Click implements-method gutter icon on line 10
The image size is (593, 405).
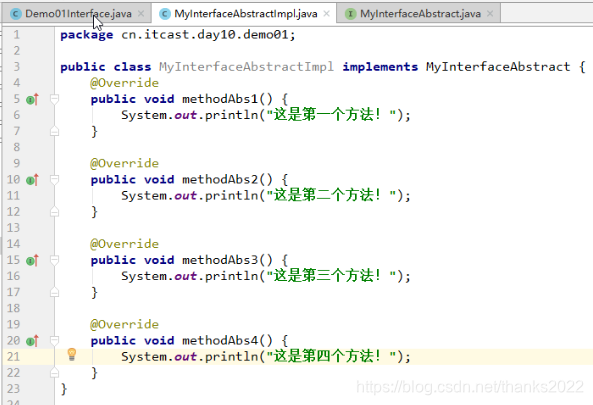point(32,180)
